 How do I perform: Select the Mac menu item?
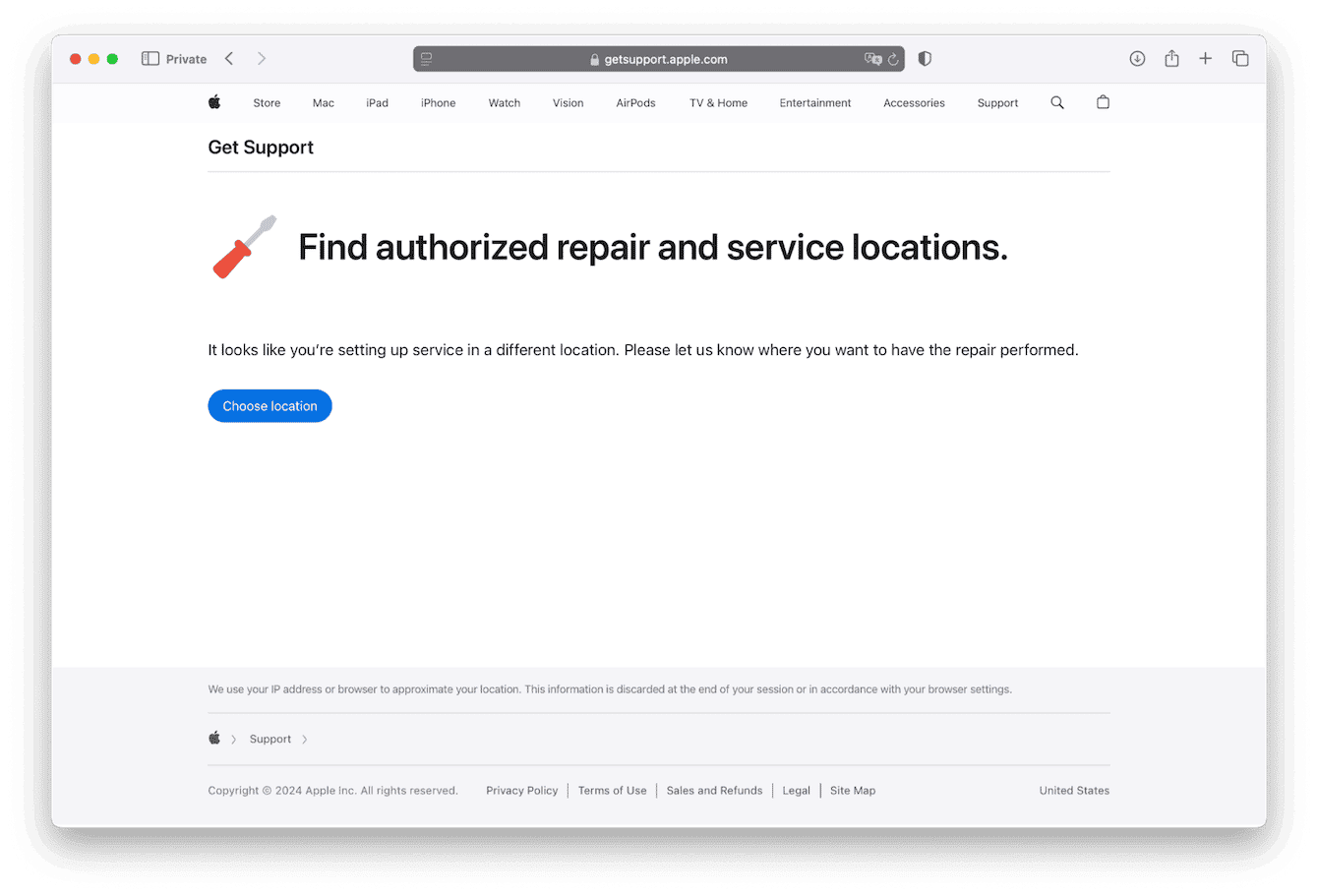click(323, 102)
